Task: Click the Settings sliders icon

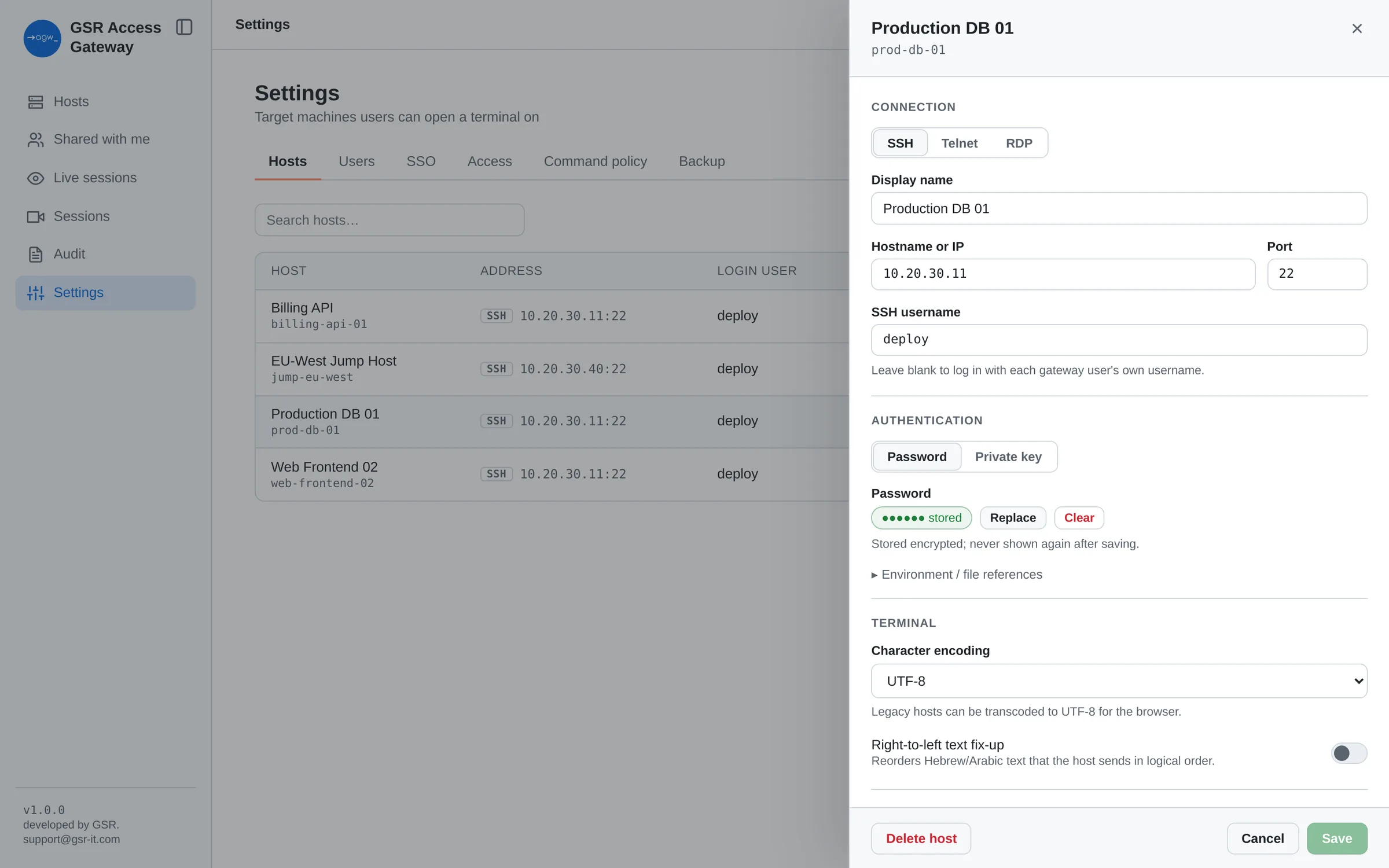Action: click(x=35, y=293)
